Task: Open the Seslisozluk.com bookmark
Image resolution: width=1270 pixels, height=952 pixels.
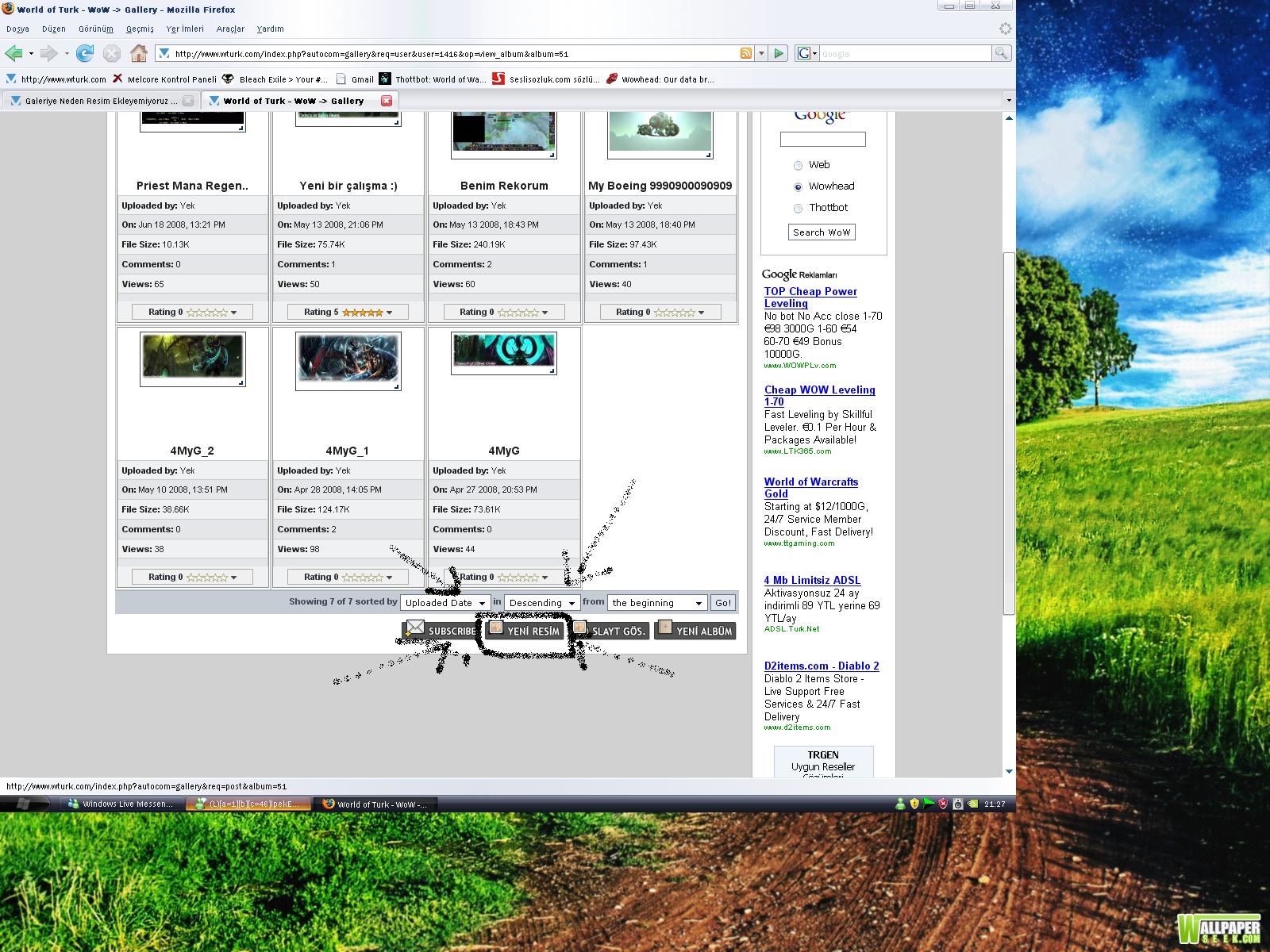Action: pos(546,79)
